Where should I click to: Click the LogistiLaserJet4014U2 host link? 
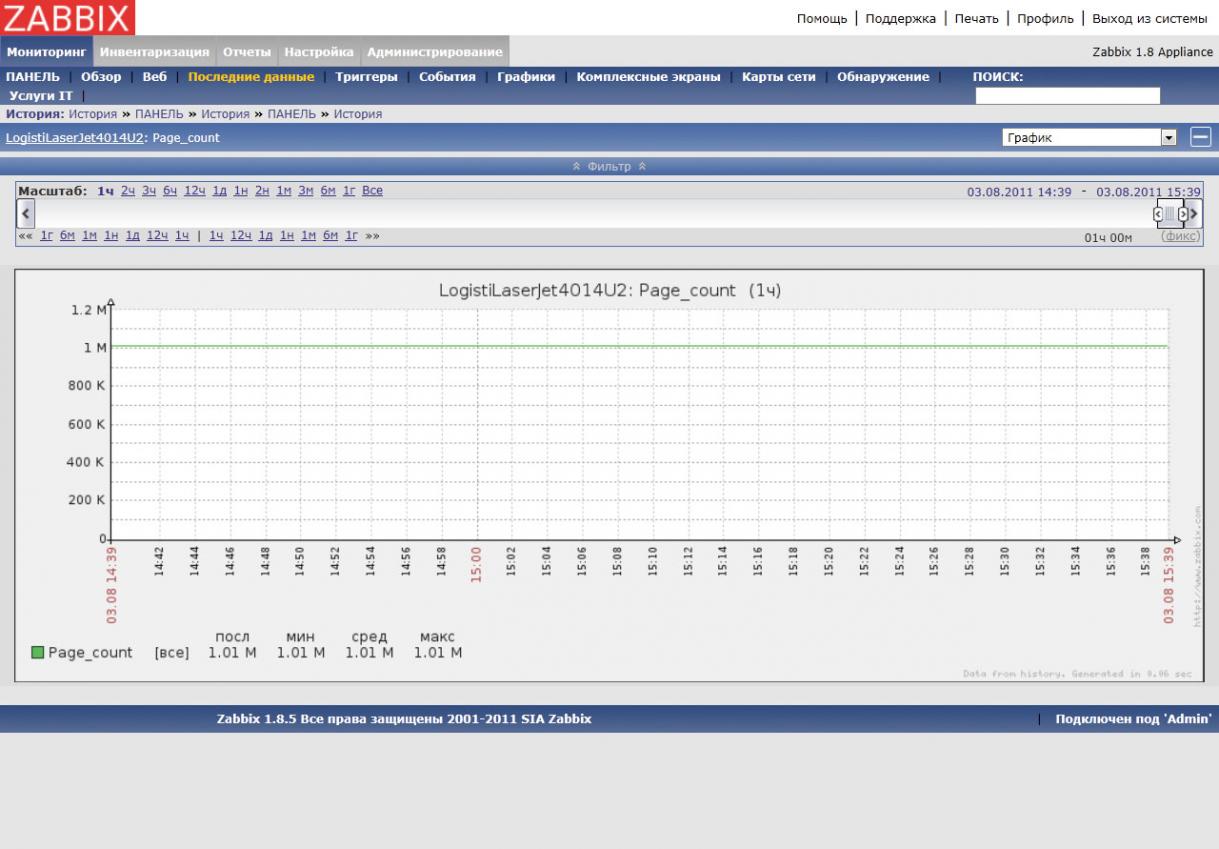pos(75,138)
